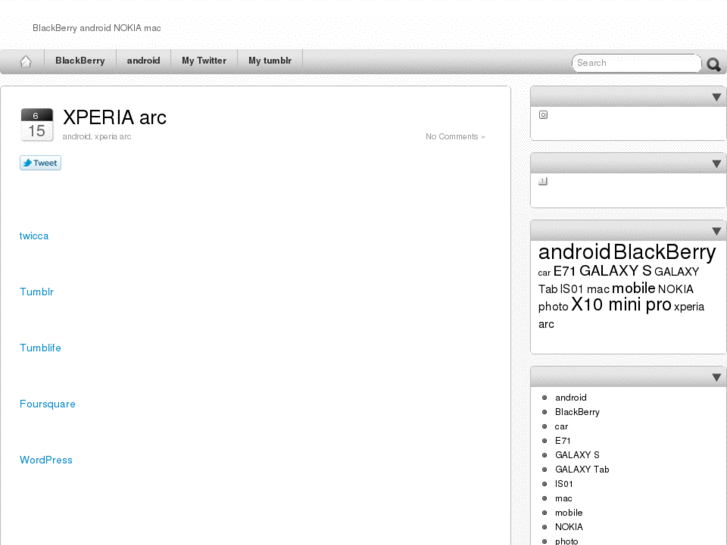Open the BlackBerry menu item
This screenshot has height=545, width=727.
click(80, 61)
